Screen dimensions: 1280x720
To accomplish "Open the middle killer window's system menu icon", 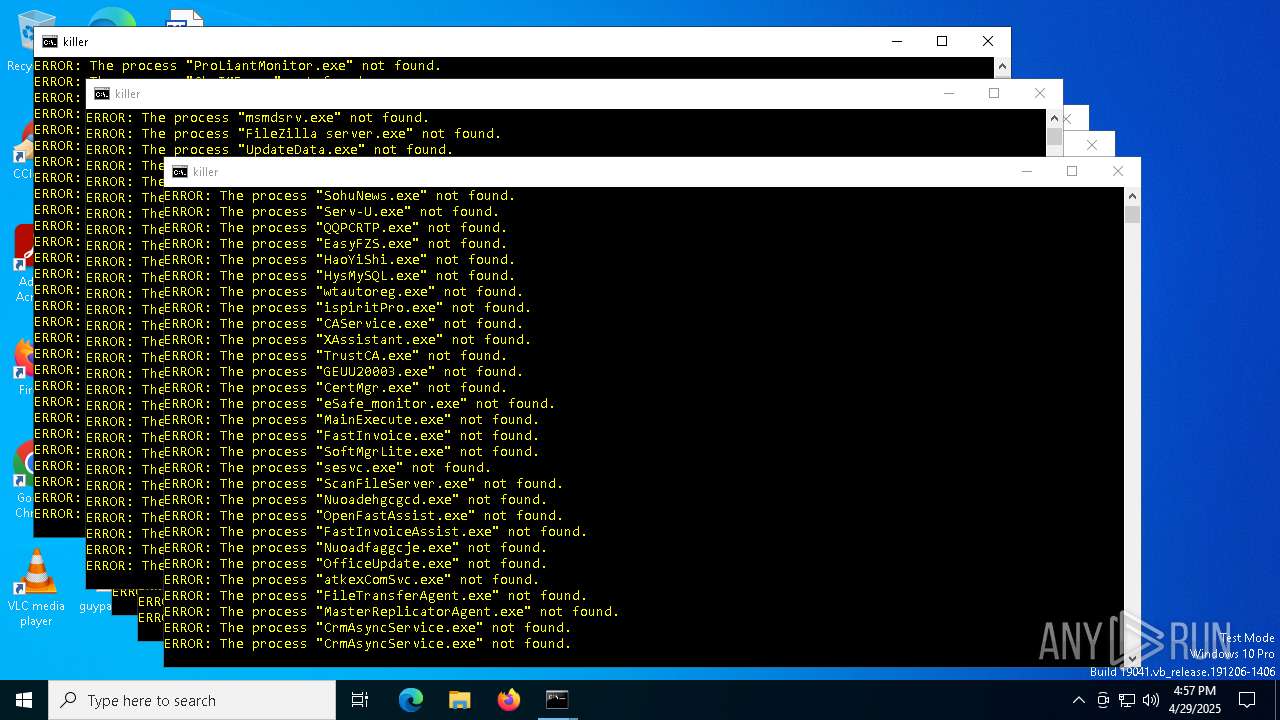I will point(102,94).
